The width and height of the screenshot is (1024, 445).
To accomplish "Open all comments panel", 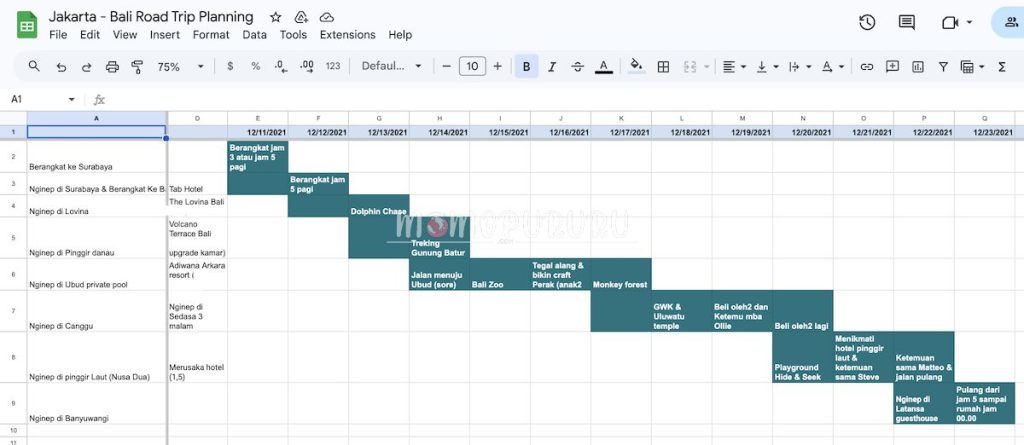I will 906,22.
